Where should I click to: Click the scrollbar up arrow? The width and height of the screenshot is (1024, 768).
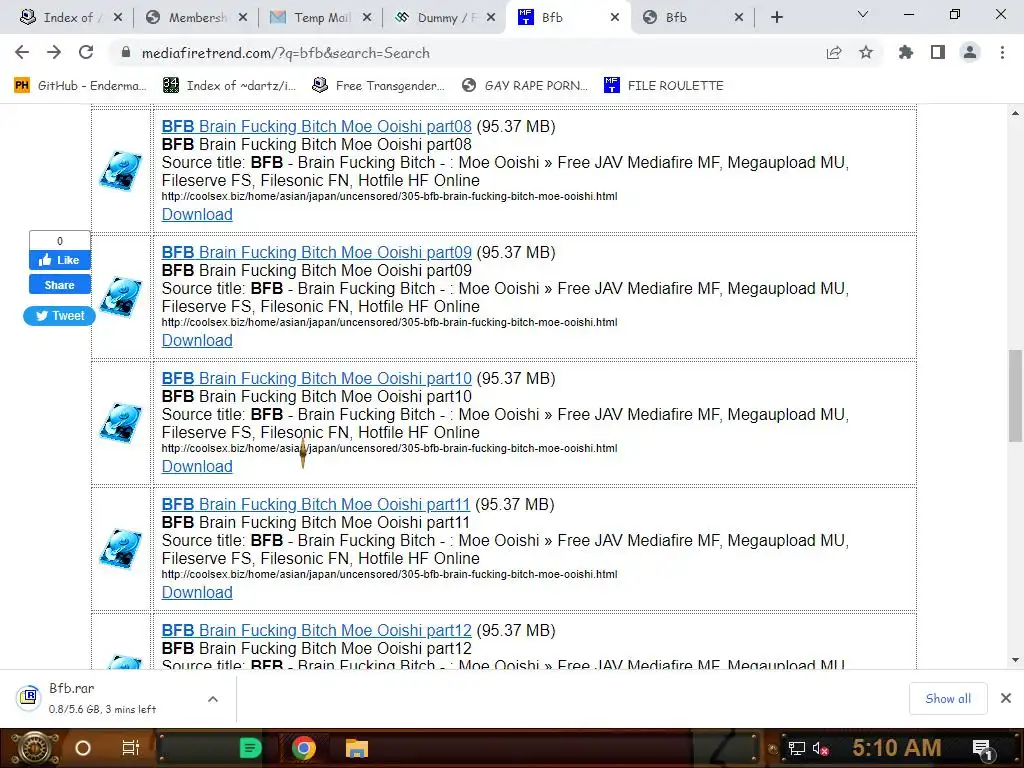click(x=1015, y=113)
